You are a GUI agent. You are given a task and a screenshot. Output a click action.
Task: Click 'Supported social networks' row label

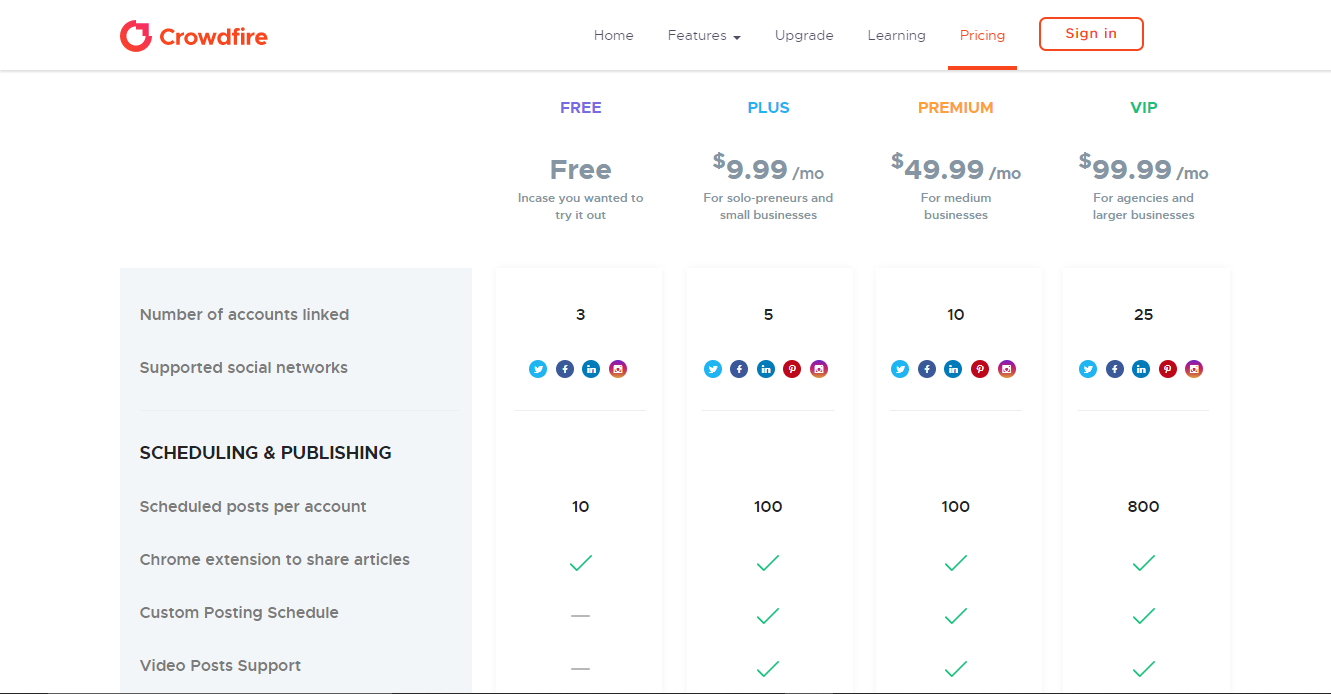tap(244, 368)
